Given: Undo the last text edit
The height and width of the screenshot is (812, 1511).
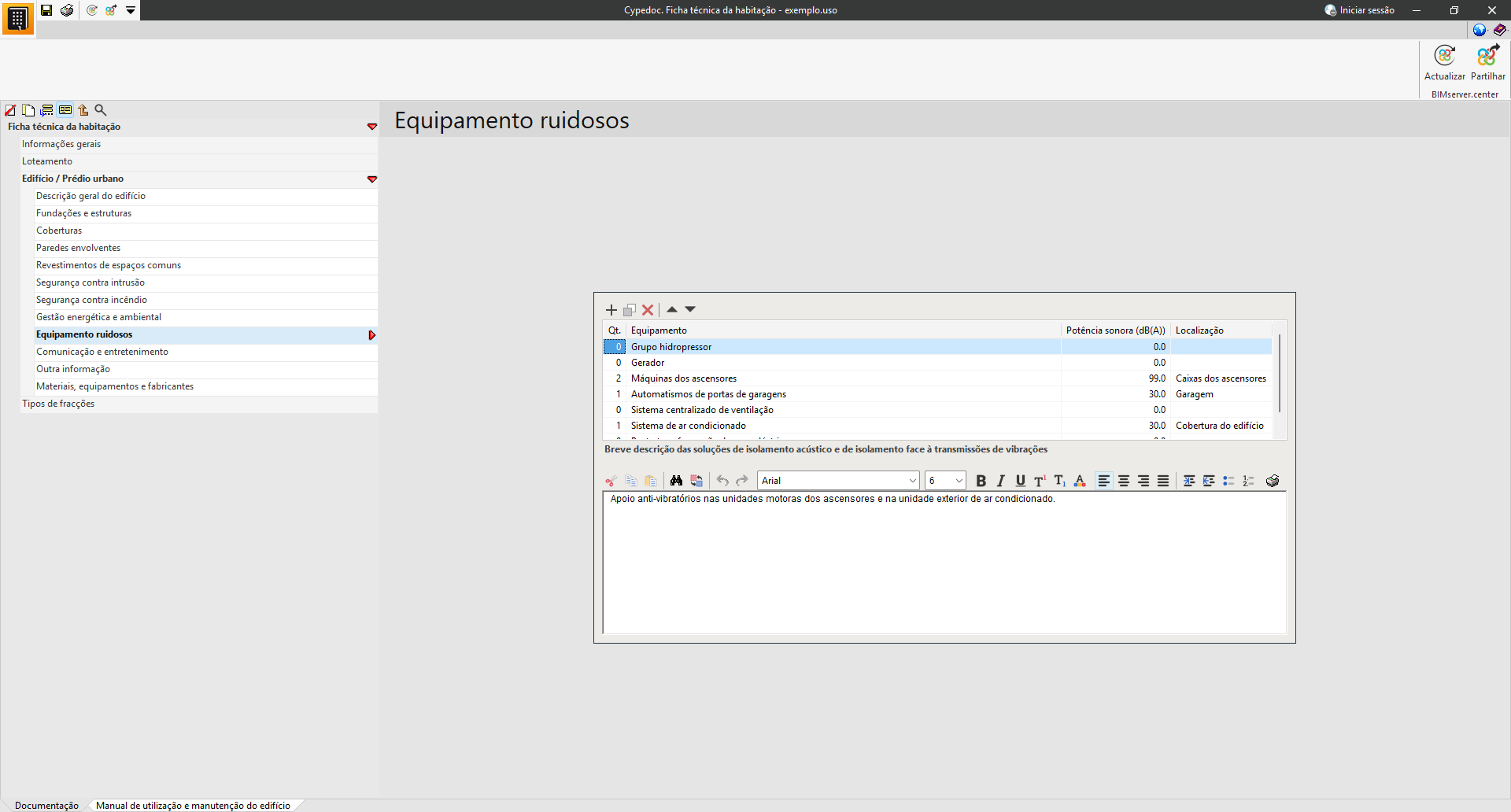Looking at the screenshot, I should click(x=722, y=481).
